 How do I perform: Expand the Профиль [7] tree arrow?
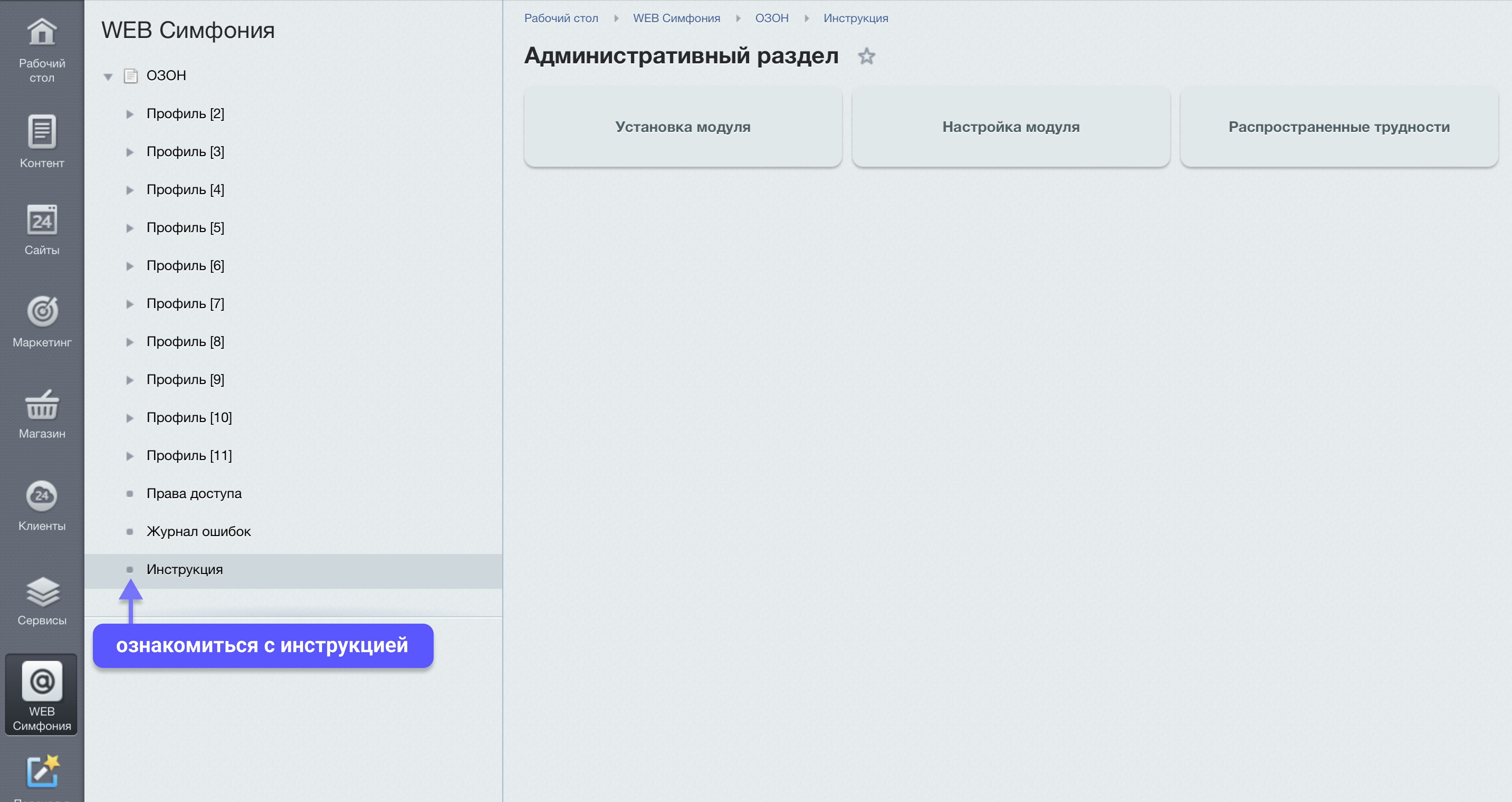coord(130,304)
